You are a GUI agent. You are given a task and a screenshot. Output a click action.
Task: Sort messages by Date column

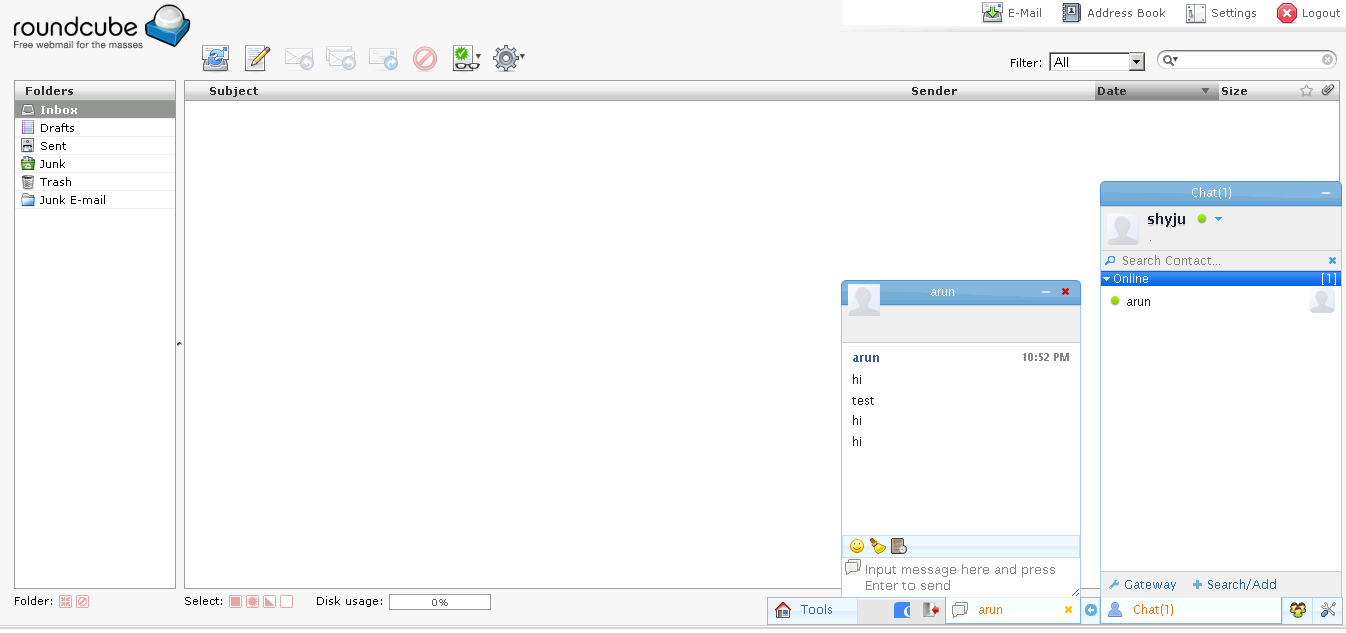(x=1155, y=91)
